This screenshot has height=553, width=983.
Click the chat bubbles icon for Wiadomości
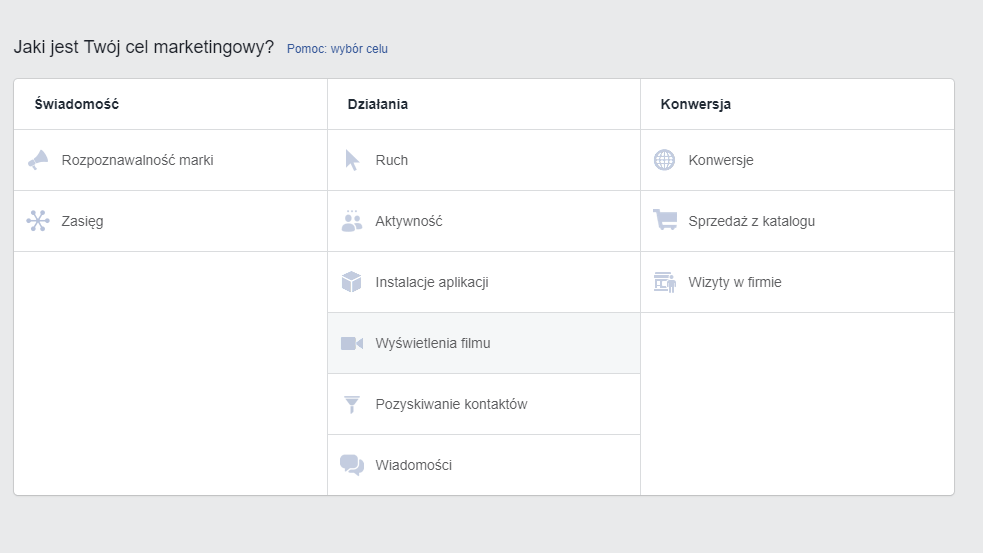[x=352, y=465]
